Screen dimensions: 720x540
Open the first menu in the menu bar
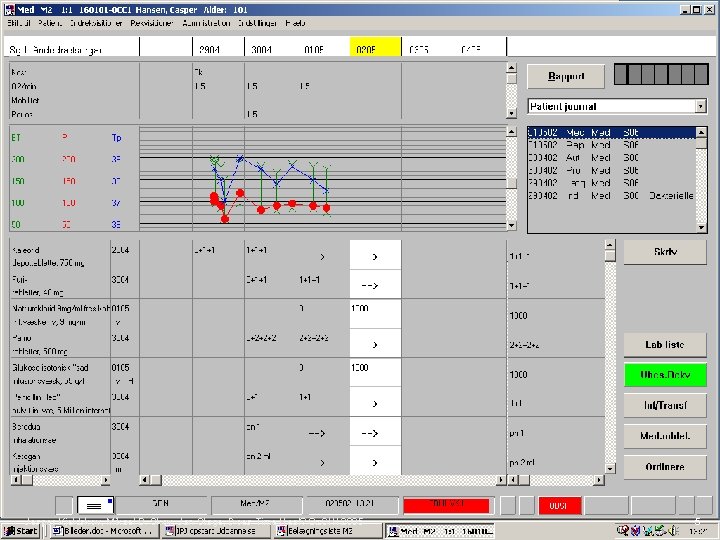click(x=19, y=23)
